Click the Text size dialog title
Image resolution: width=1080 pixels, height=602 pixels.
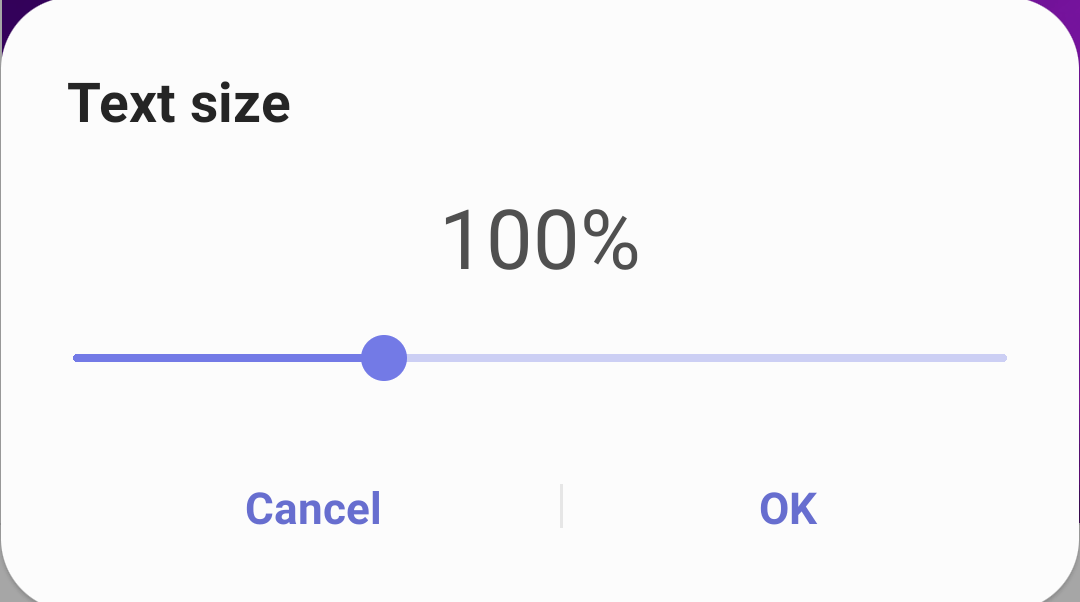click(x=179, y=102)
